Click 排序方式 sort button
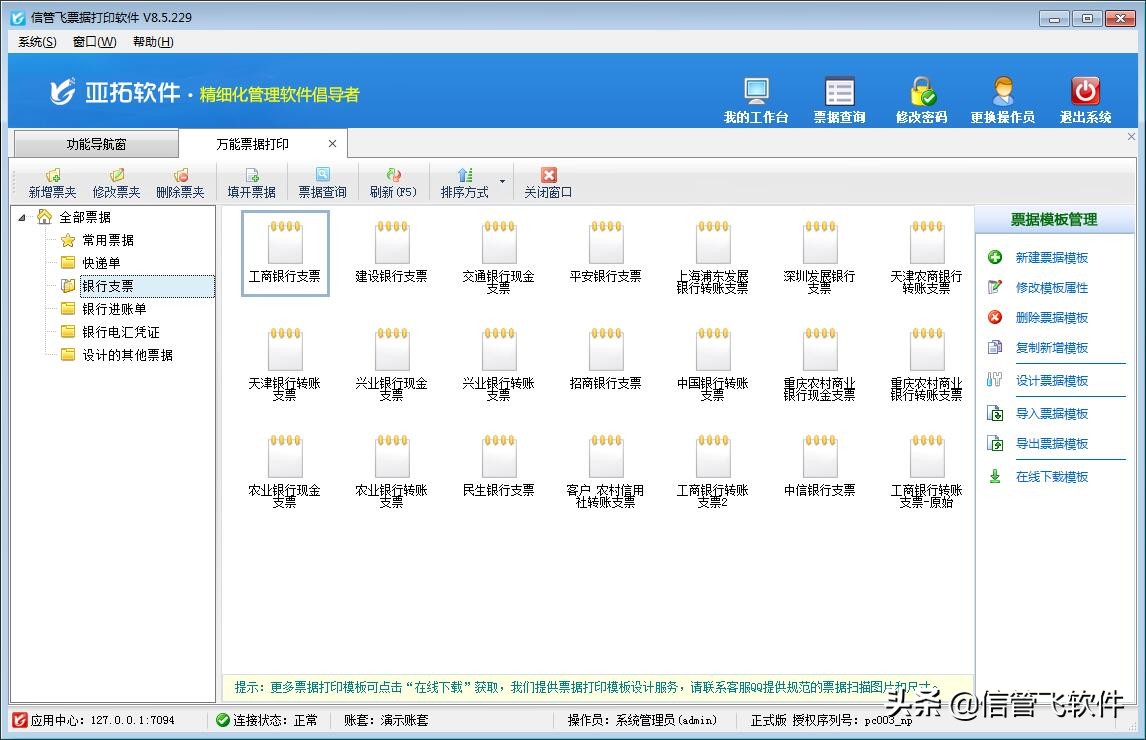 [x=465, y=183]
